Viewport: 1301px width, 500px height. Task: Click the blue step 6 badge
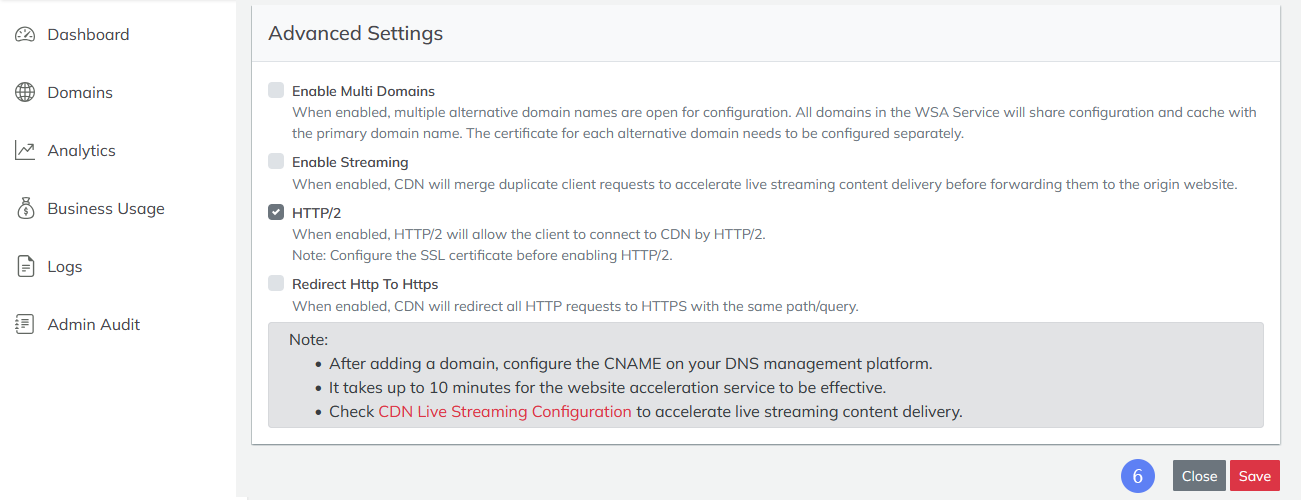pos(1138,476)
